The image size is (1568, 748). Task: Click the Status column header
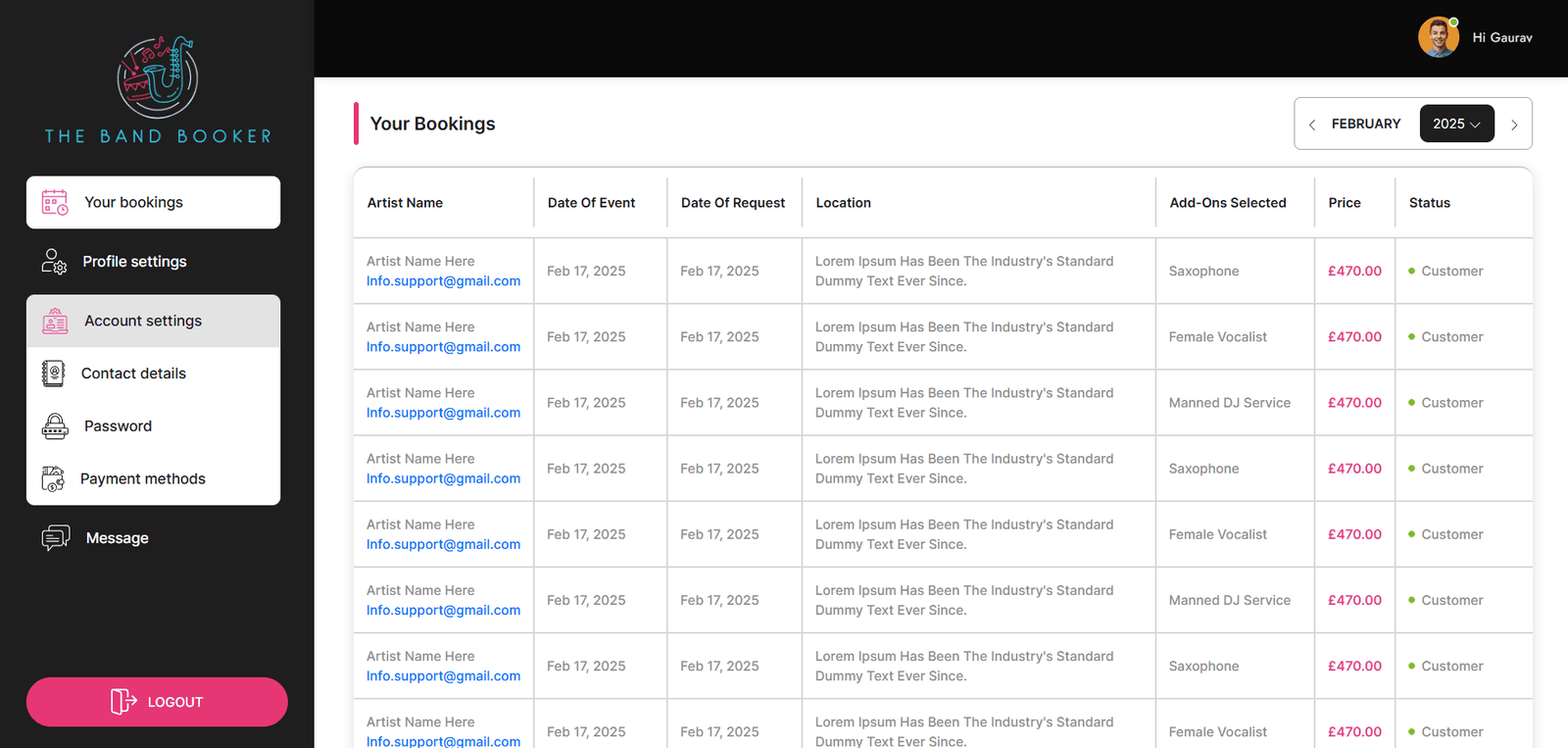(x=1430, y=203)
